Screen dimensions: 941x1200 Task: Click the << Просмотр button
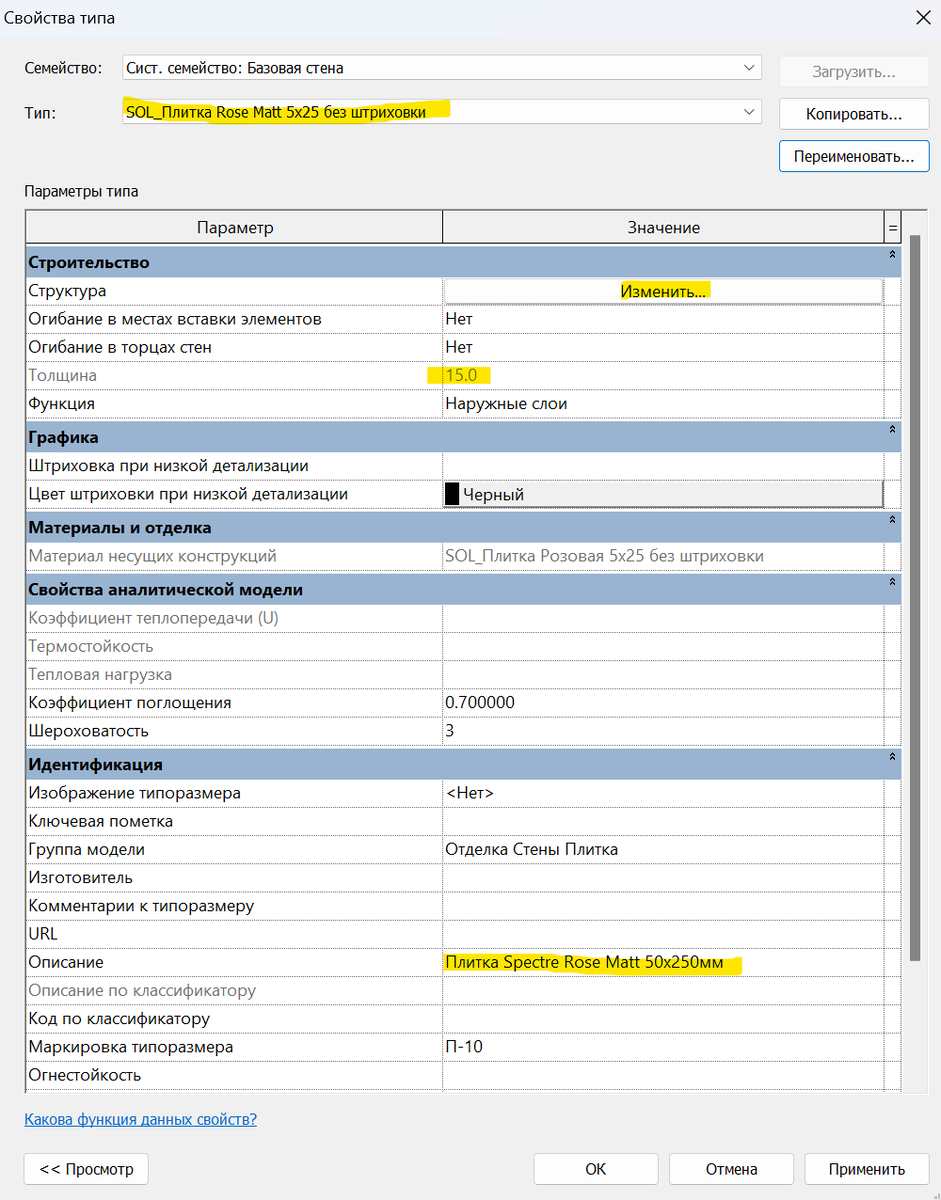86,1169
